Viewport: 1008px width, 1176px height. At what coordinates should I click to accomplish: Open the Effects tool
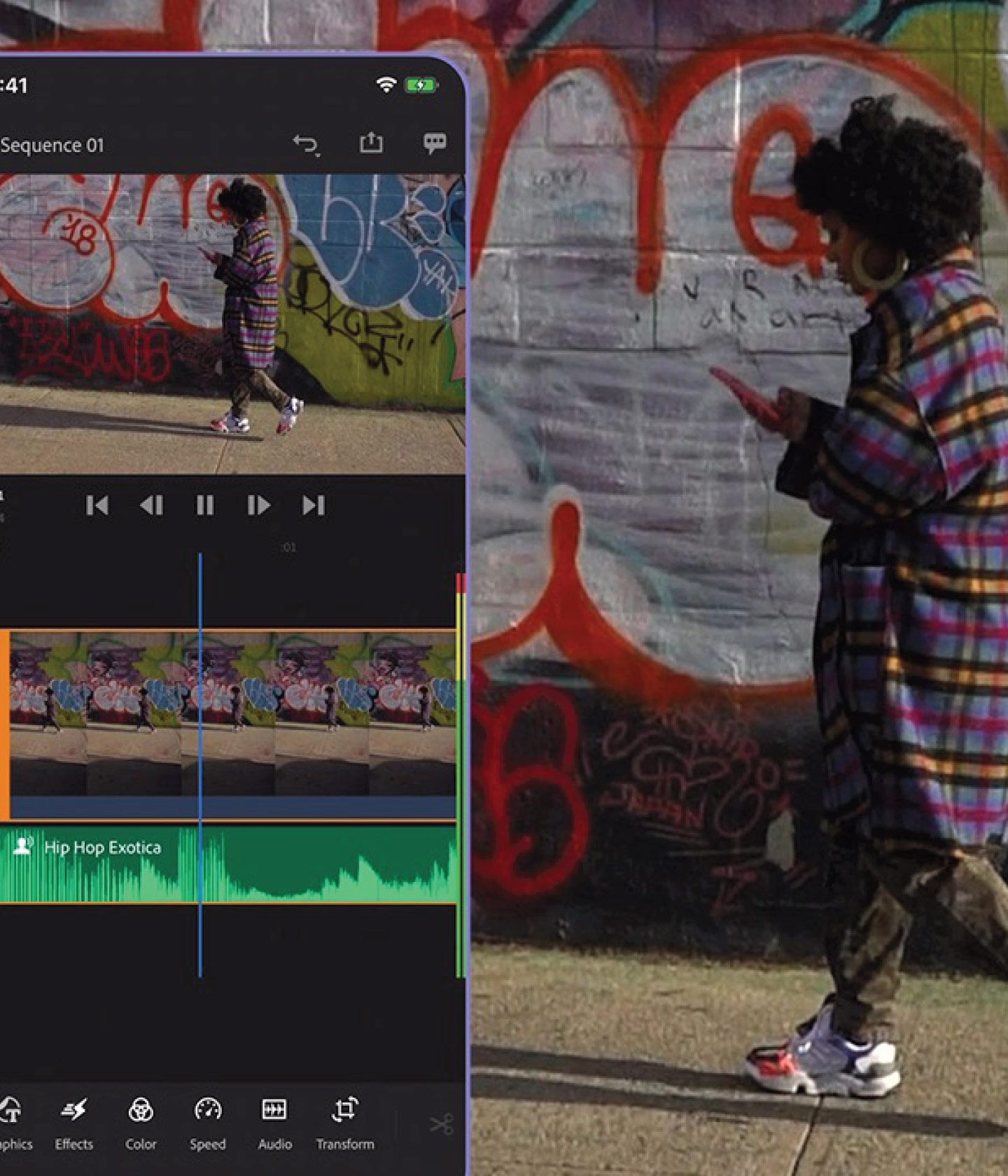pyautogui.click(x=74, y=1123)
